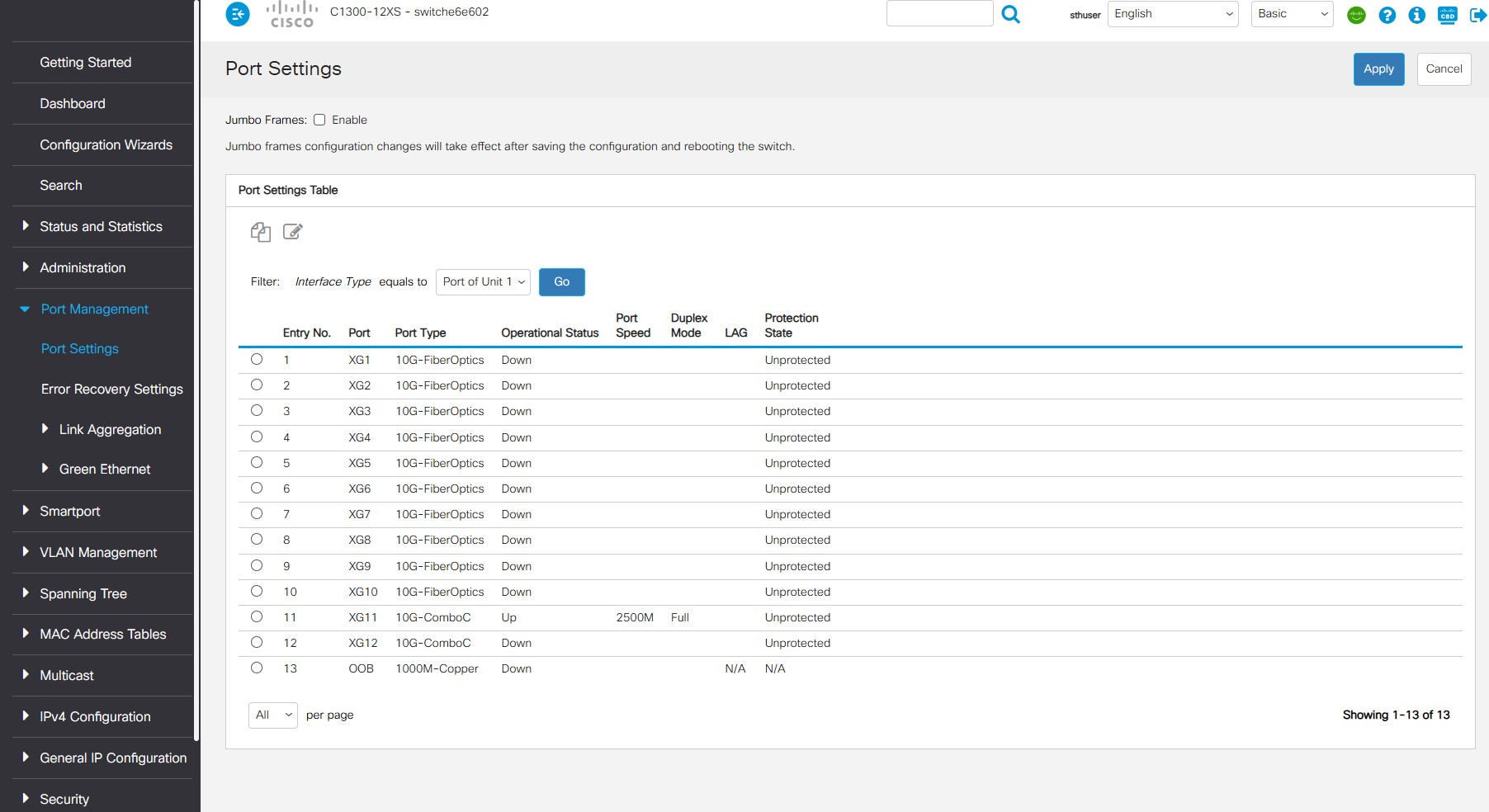Click the green smiley feedback icon
This screenshot has width=1489, height=812.
pos(1356,15)
